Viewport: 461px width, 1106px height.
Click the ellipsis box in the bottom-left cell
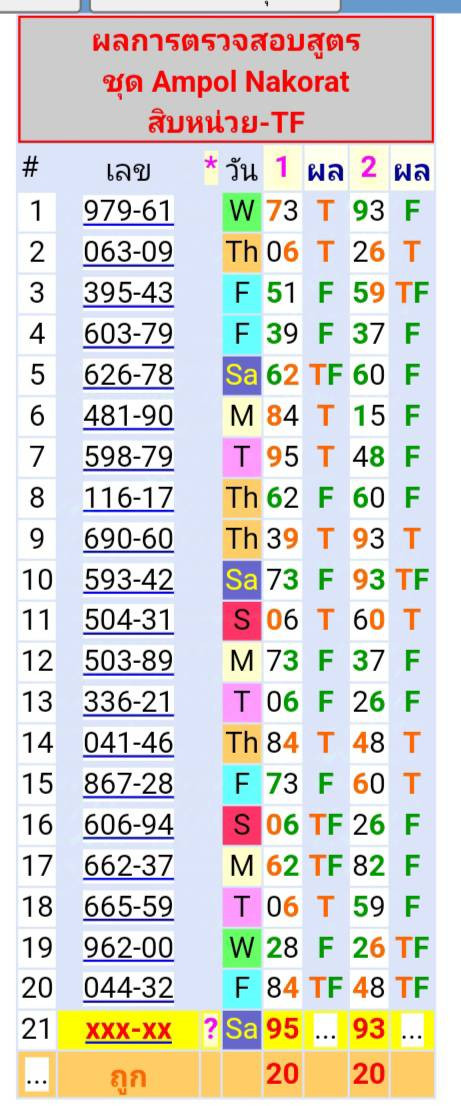37,1075
